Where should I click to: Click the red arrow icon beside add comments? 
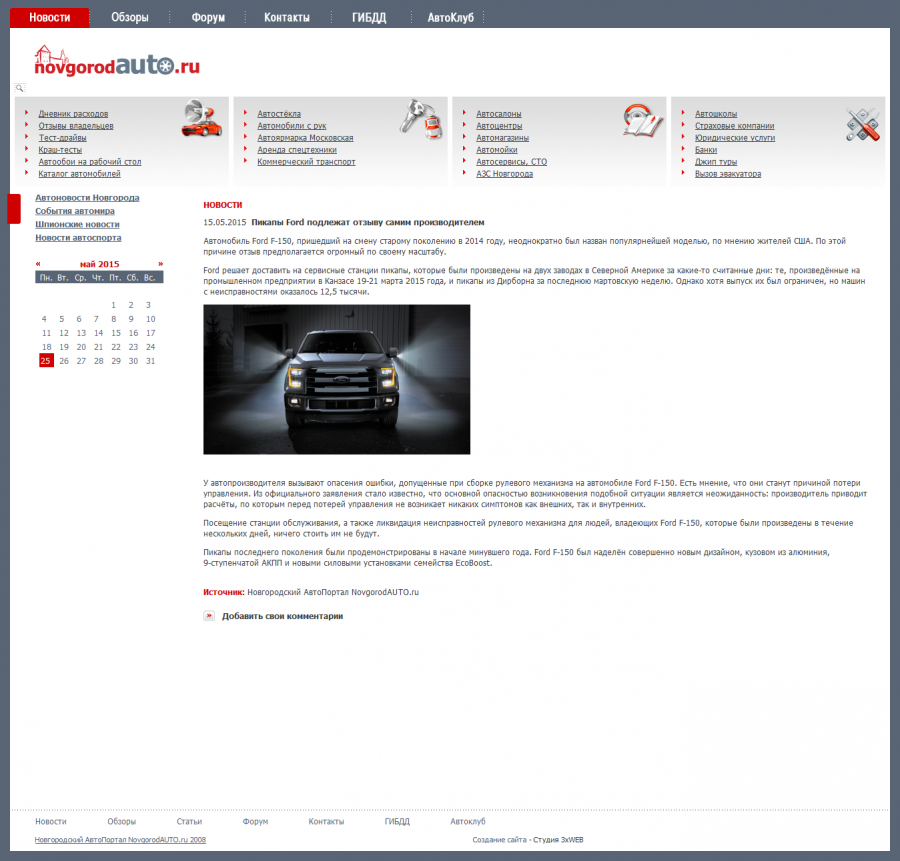pos(209,616)
